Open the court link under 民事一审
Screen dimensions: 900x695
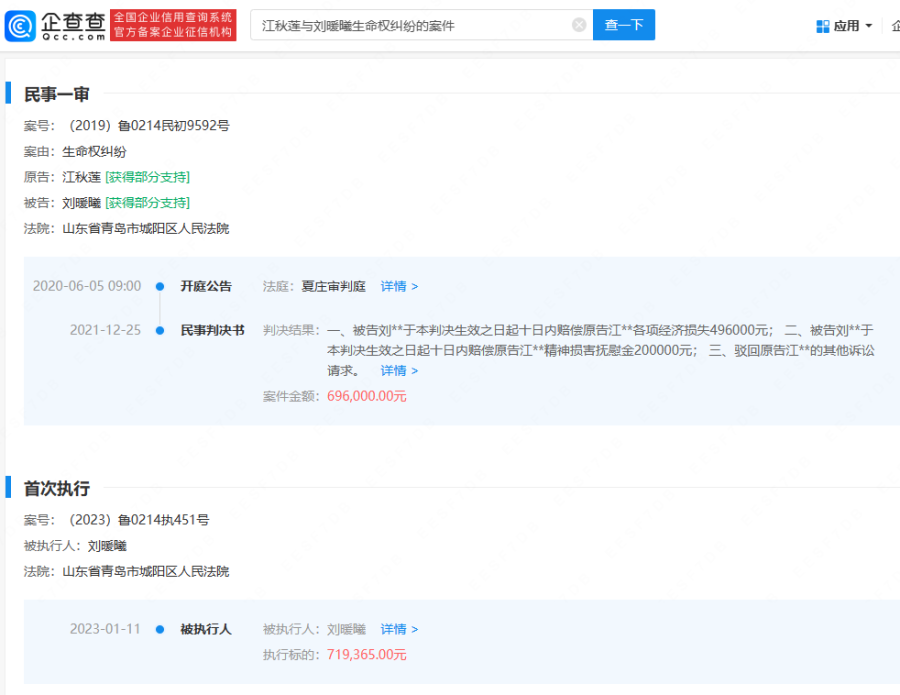point(146,228)
